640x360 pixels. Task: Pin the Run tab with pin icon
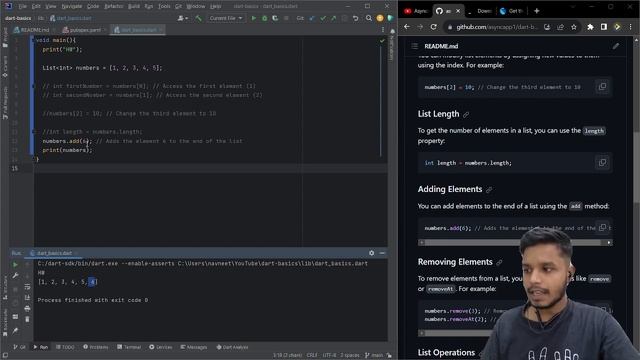point(15,331)
